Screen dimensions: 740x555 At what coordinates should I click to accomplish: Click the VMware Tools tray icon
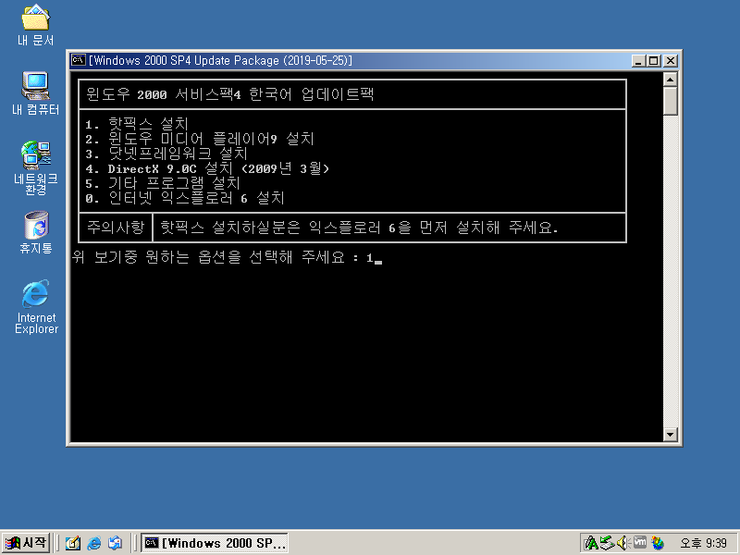pos(639,543)
